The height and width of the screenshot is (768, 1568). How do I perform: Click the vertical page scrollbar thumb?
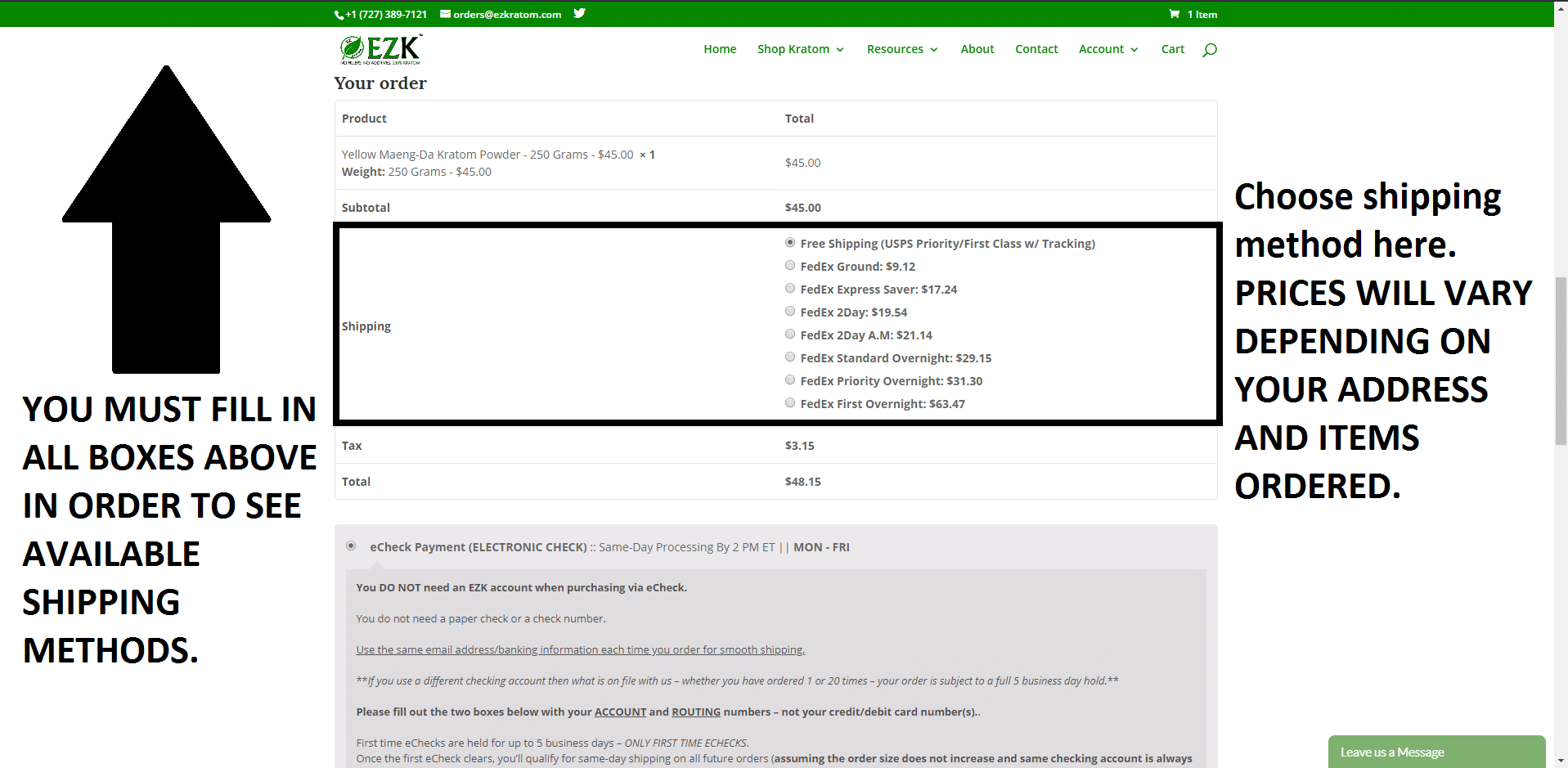[x=1561, y=361]
